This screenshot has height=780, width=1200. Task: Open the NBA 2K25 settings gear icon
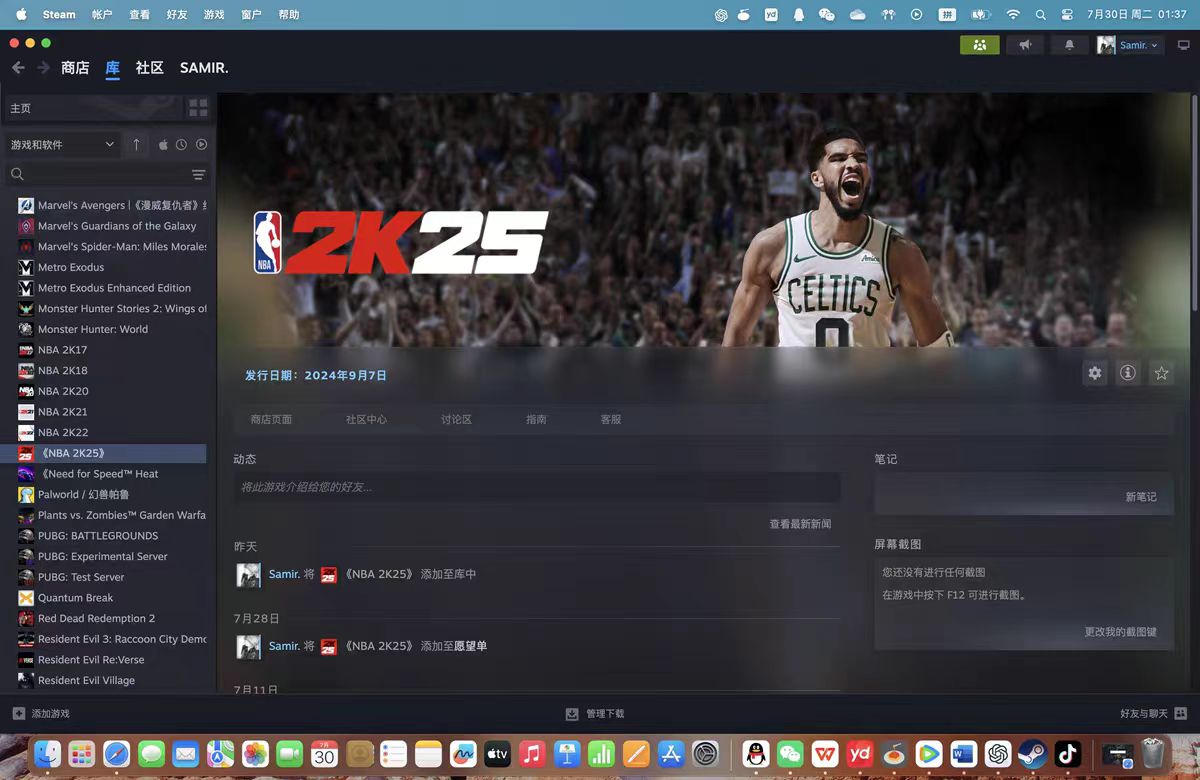(x=1095, y=372)
